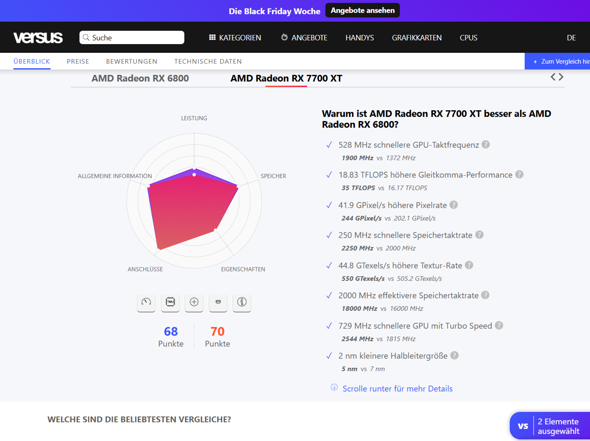
Task: Click the SPEICHER radar chart label
Action: [x=274, y=176]
